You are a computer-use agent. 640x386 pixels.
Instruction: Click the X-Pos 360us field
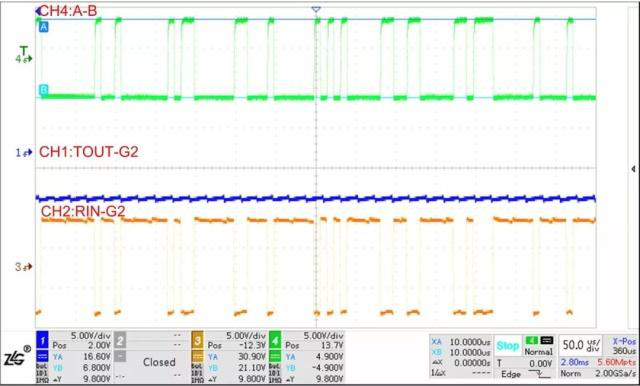622,346
